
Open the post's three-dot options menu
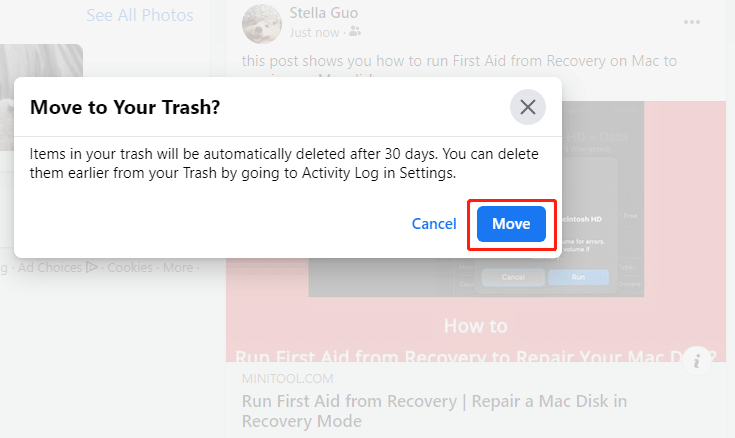coord(692,22)
